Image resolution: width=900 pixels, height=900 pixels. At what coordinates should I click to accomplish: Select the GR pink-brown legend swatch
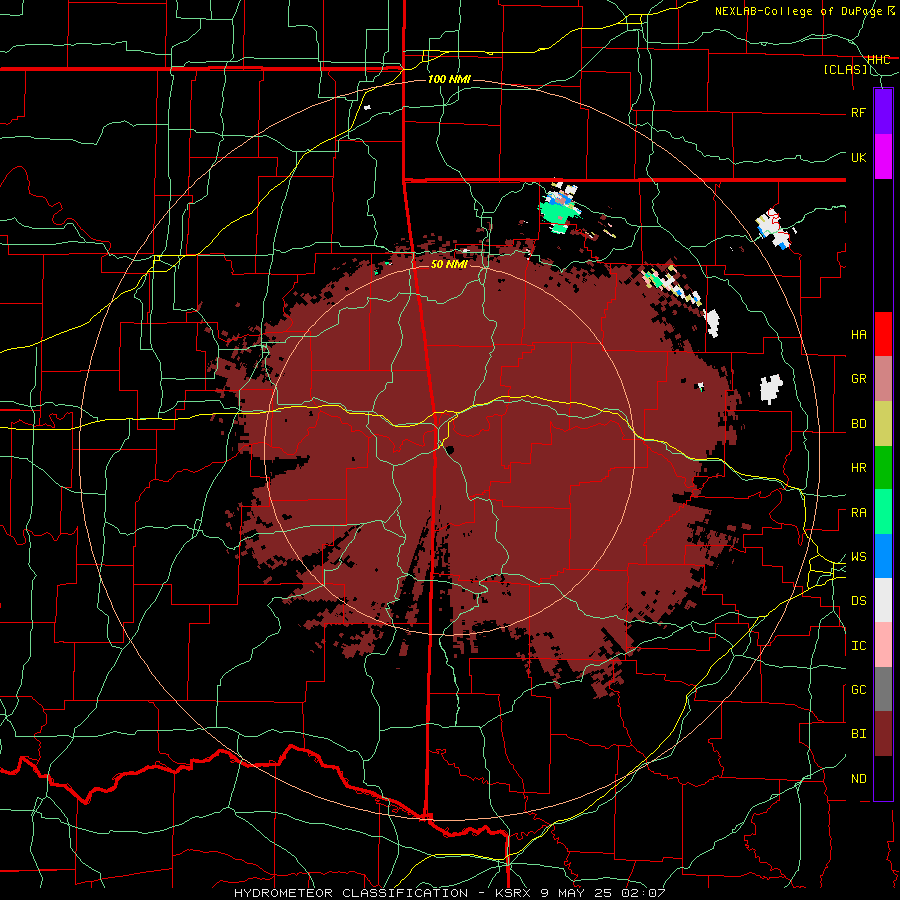pos(883,379)
